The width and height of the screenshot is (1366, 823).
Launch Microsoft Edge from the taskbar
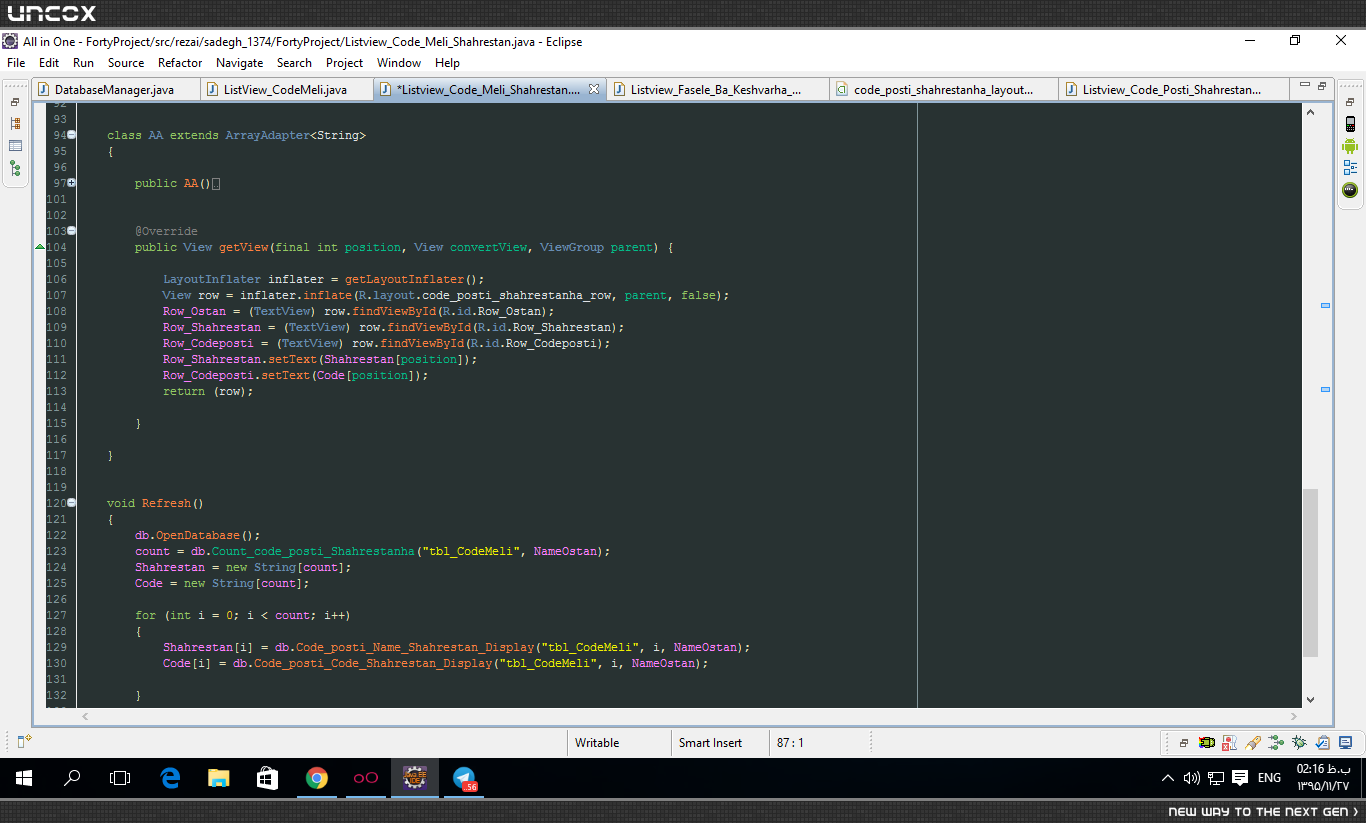170,778
